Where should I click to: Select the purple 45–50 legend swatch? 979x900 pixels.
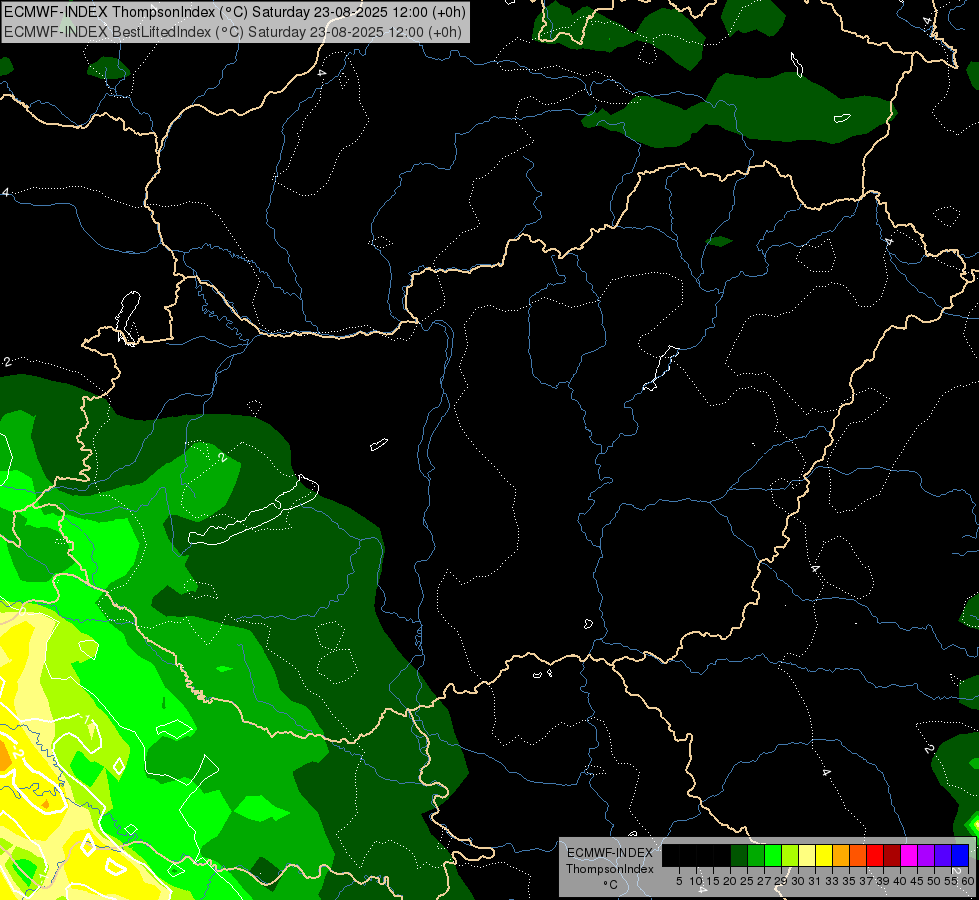tap(926, 855)
